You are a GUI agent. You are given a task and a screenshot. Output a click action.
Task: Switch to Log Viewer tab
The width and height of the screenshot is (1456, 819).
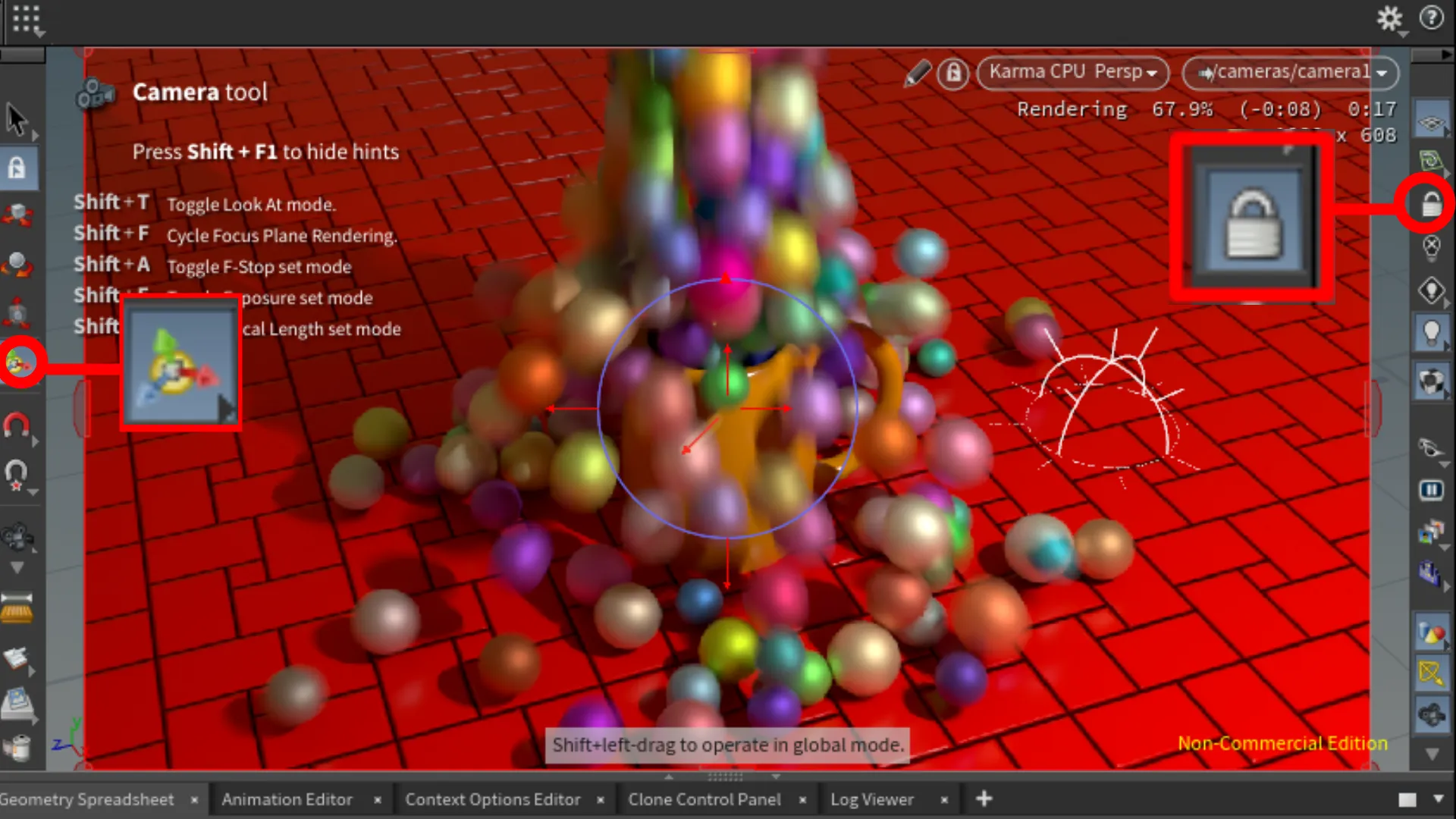click(x=871, y=799)
